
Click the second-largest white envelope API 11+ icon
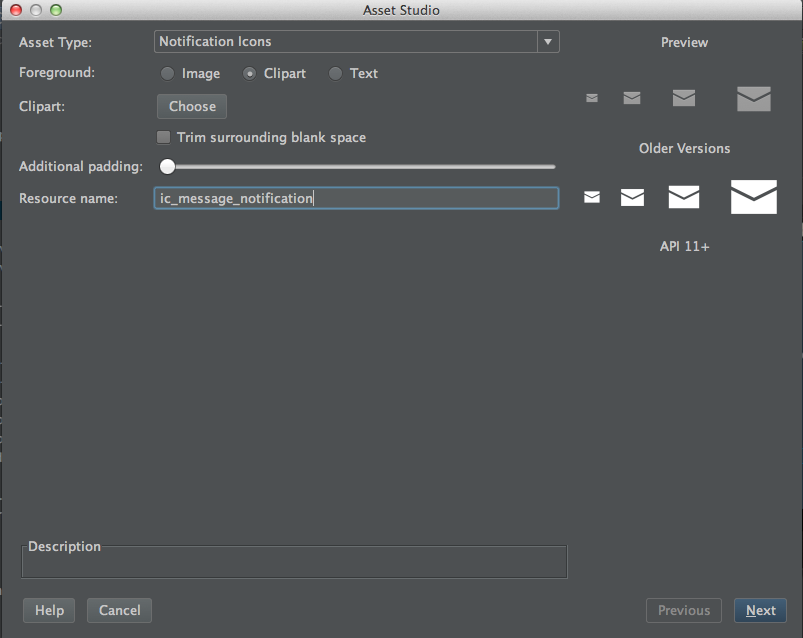(684, 197)
